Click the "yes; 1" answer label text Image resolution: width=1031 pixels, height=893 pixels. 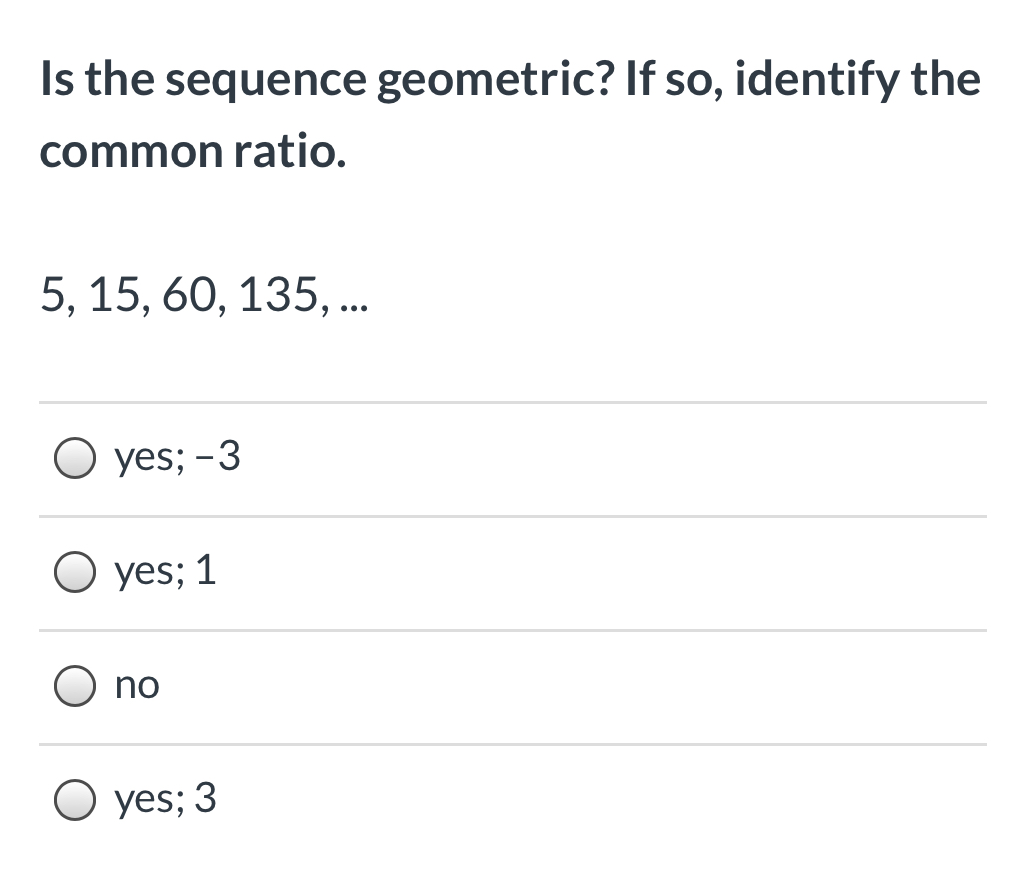(x=165, y=573)
